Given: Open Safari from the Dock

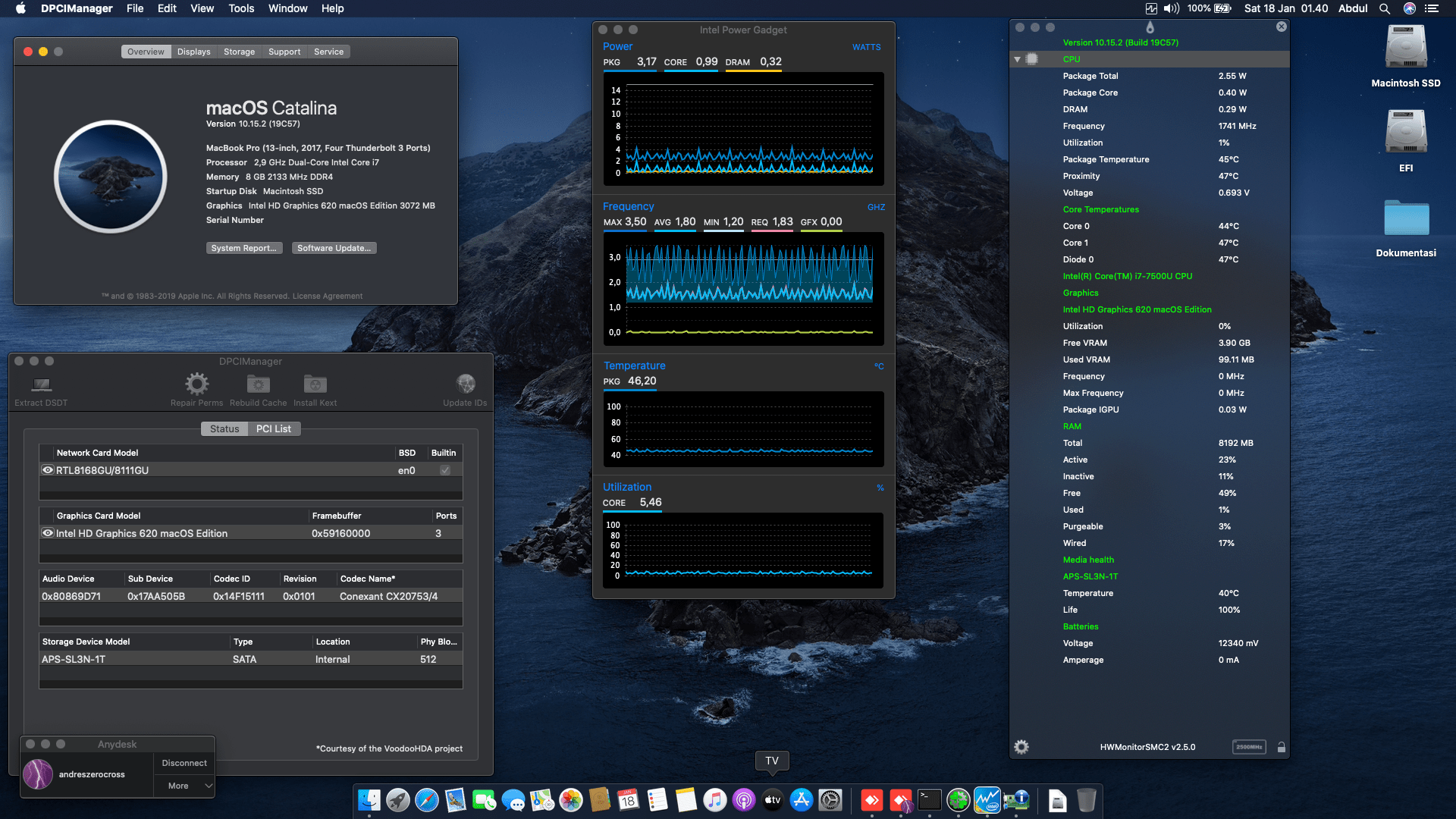Looking at the screenshot, I should tap(427, 800).
